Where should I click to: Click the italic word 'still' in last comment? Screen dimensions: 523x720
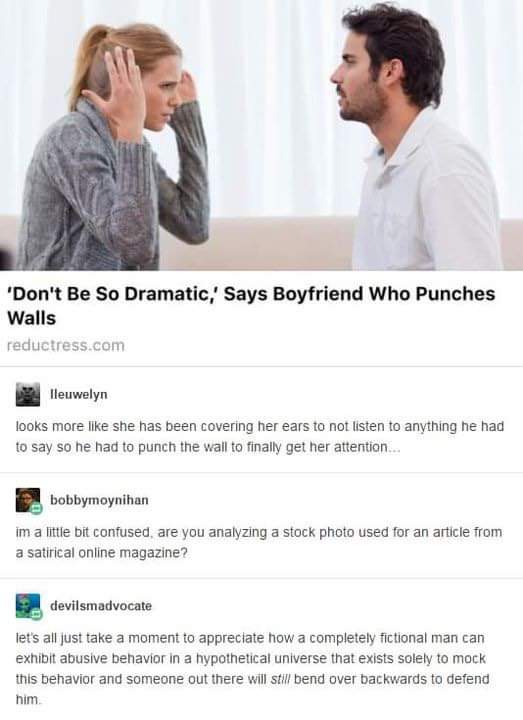pyautogui.click(x=281, y=679)
